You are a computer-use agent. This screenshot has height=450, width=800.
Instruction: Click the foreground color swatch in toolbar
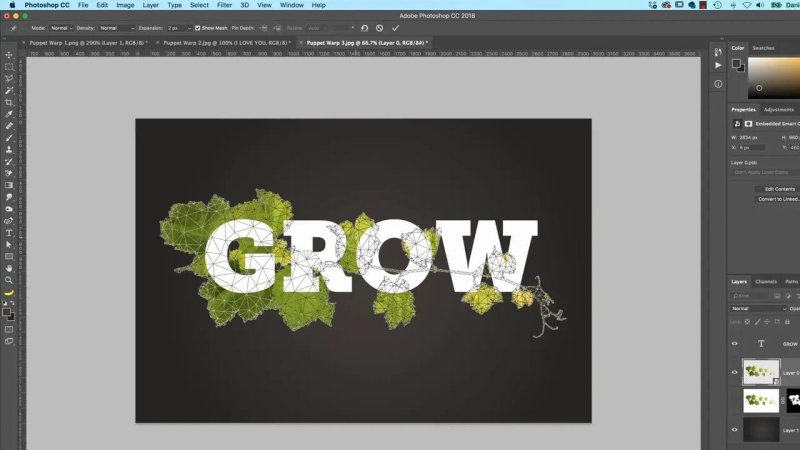[x=6, y=312]
